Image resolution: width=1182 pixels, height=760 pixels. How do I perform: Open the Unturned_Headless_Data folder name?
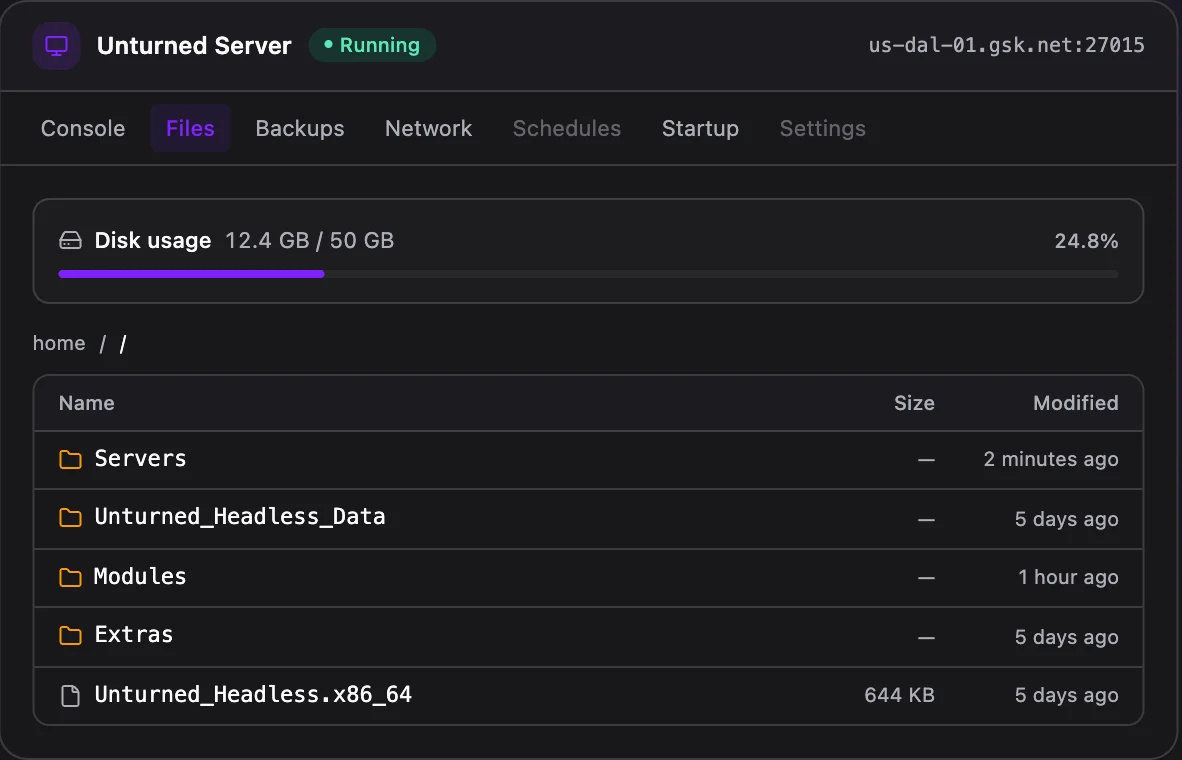point(240,516)
